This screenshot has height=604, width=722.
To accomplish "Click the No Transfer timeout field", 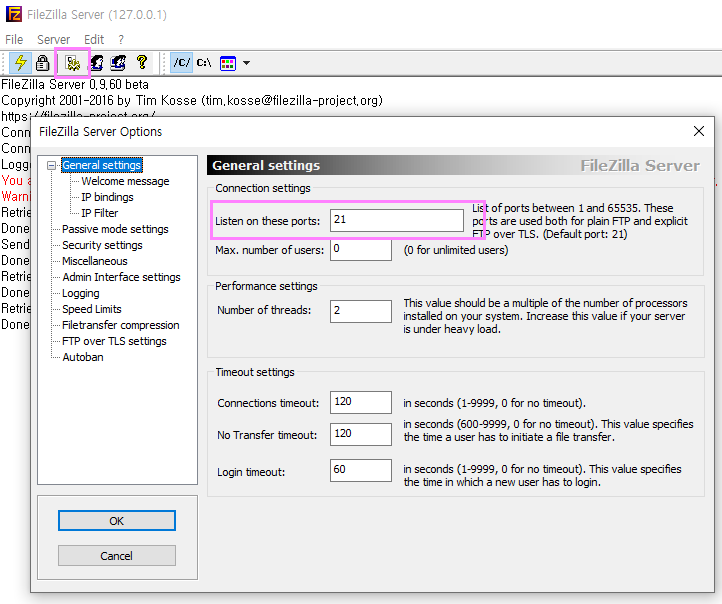I will click(x=361, y=434).
